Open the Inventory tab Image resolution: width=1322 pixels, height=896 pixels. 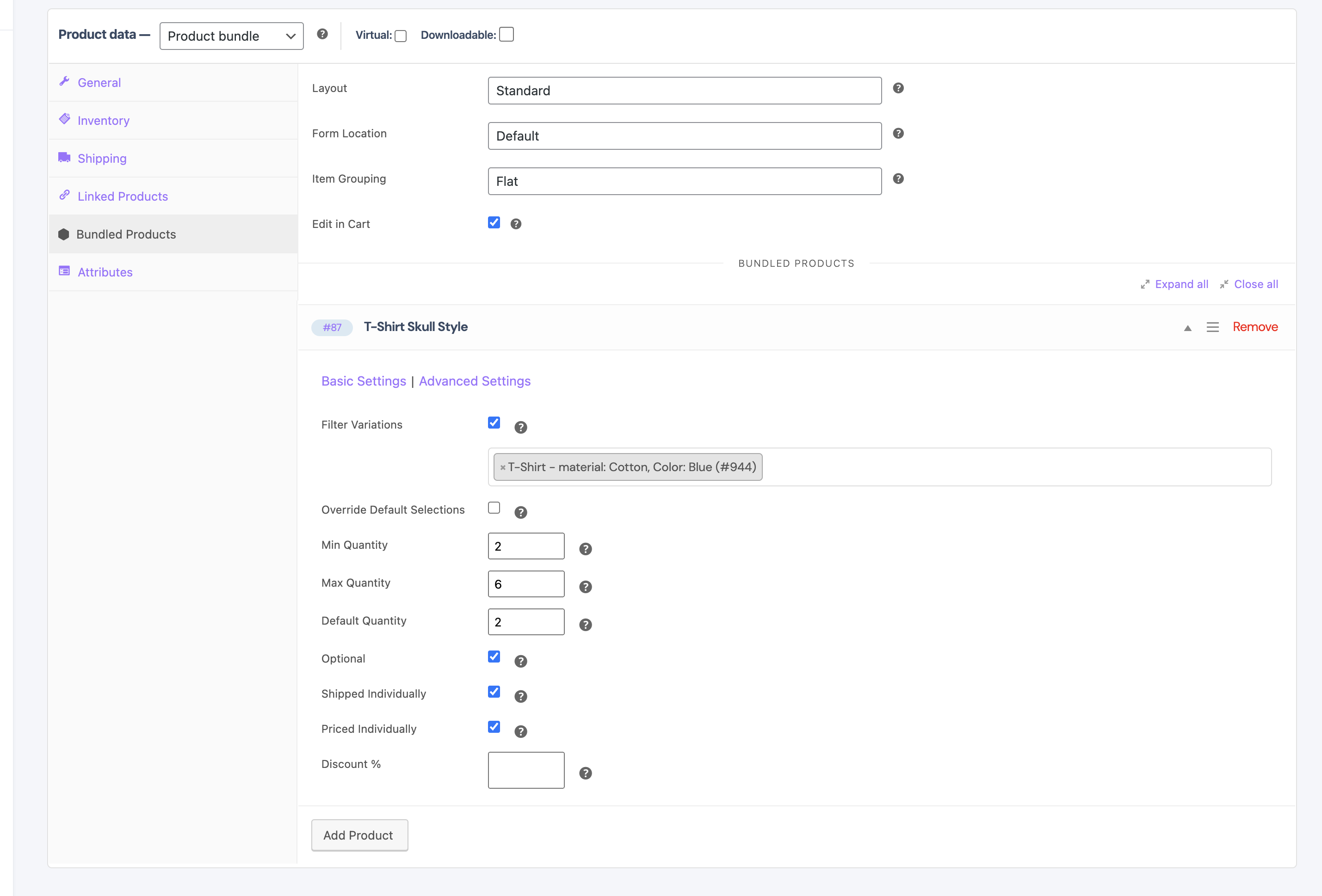(x=173, y=121)
